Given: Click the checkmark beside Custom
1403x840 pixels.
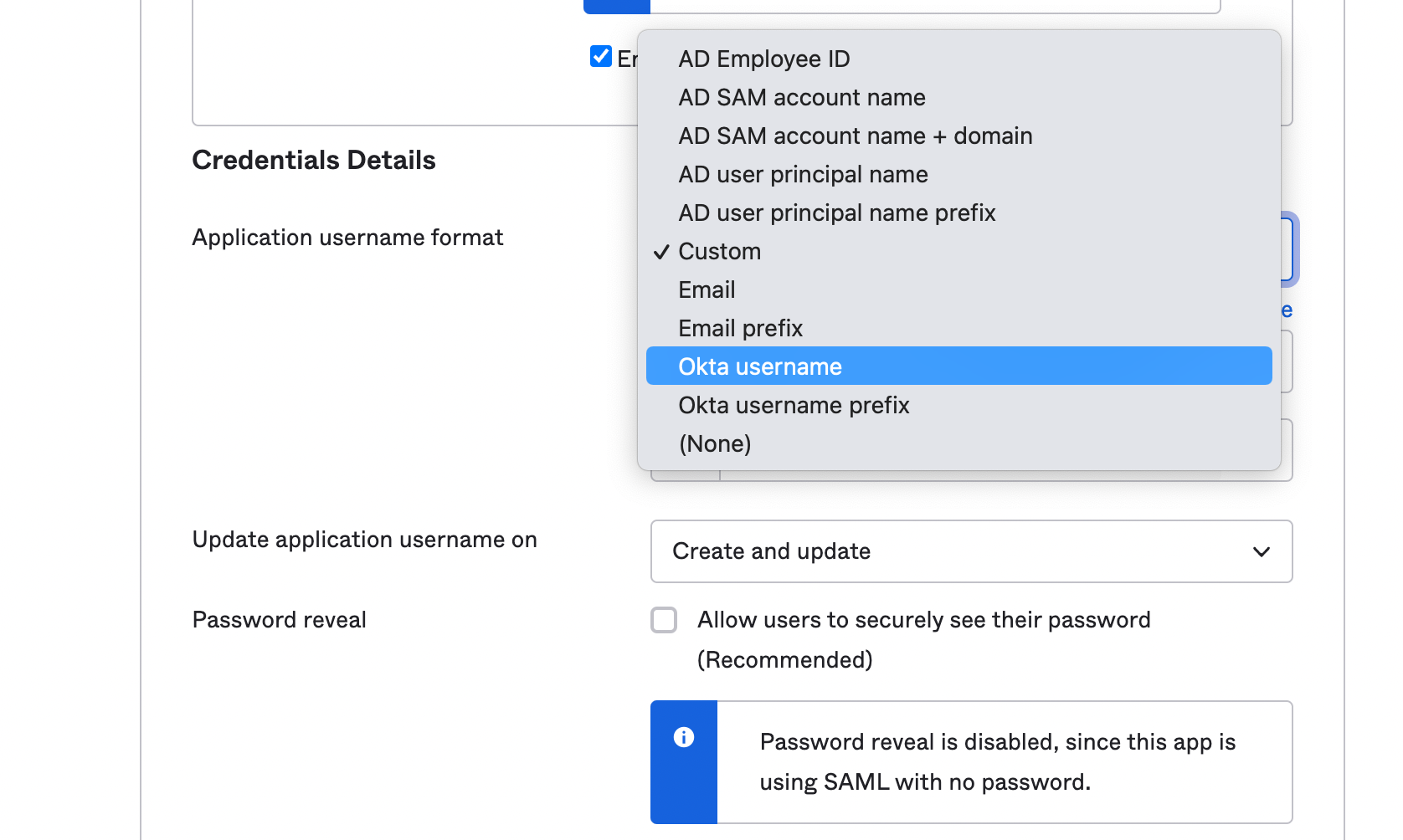Looking at the screenshot, I should tap(661, 252).
